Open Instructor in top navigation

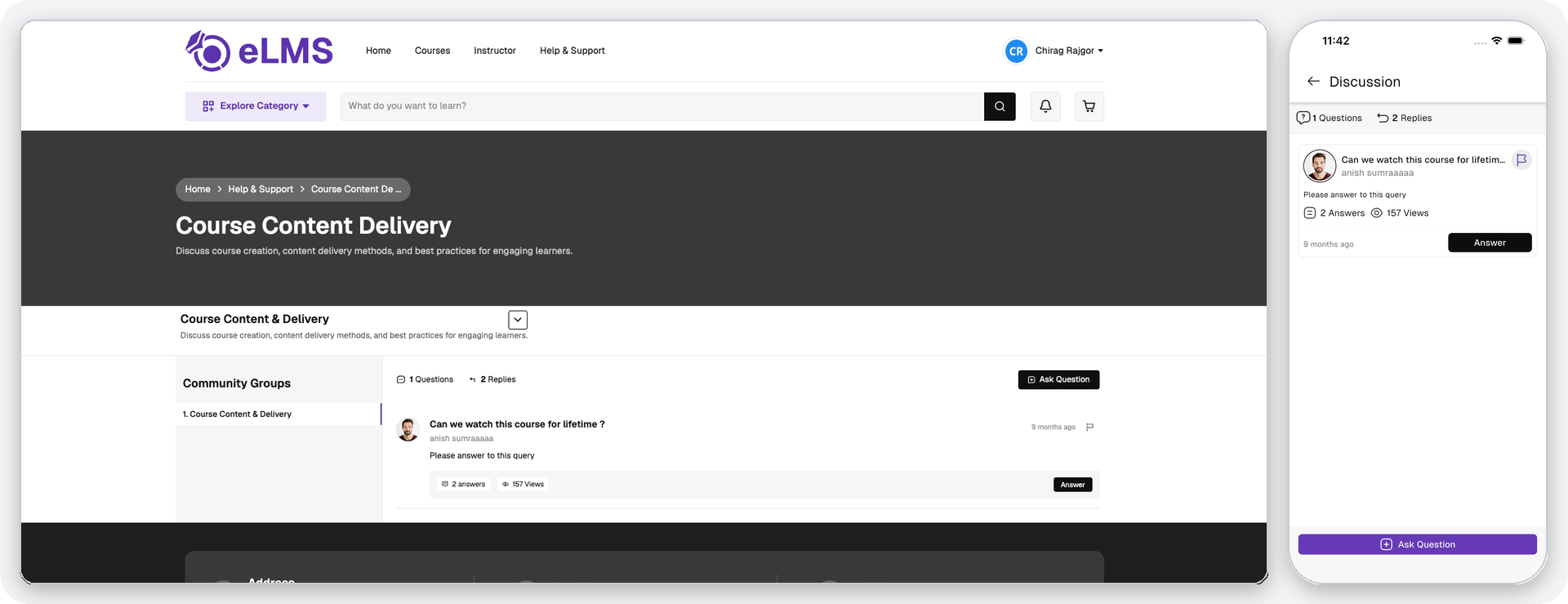[495, 51]
